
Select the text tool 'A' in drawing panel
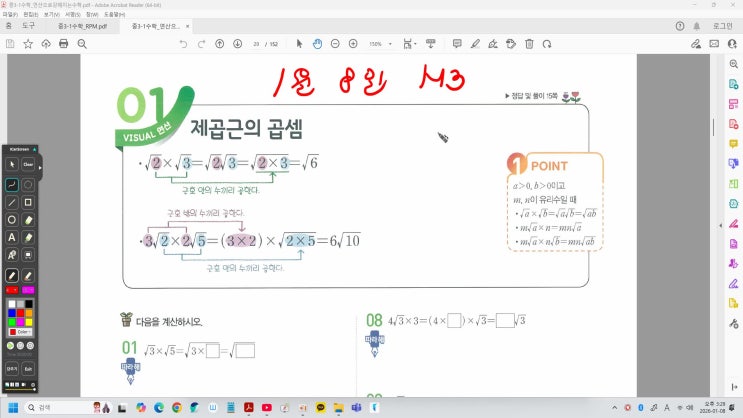pos(12,238)
